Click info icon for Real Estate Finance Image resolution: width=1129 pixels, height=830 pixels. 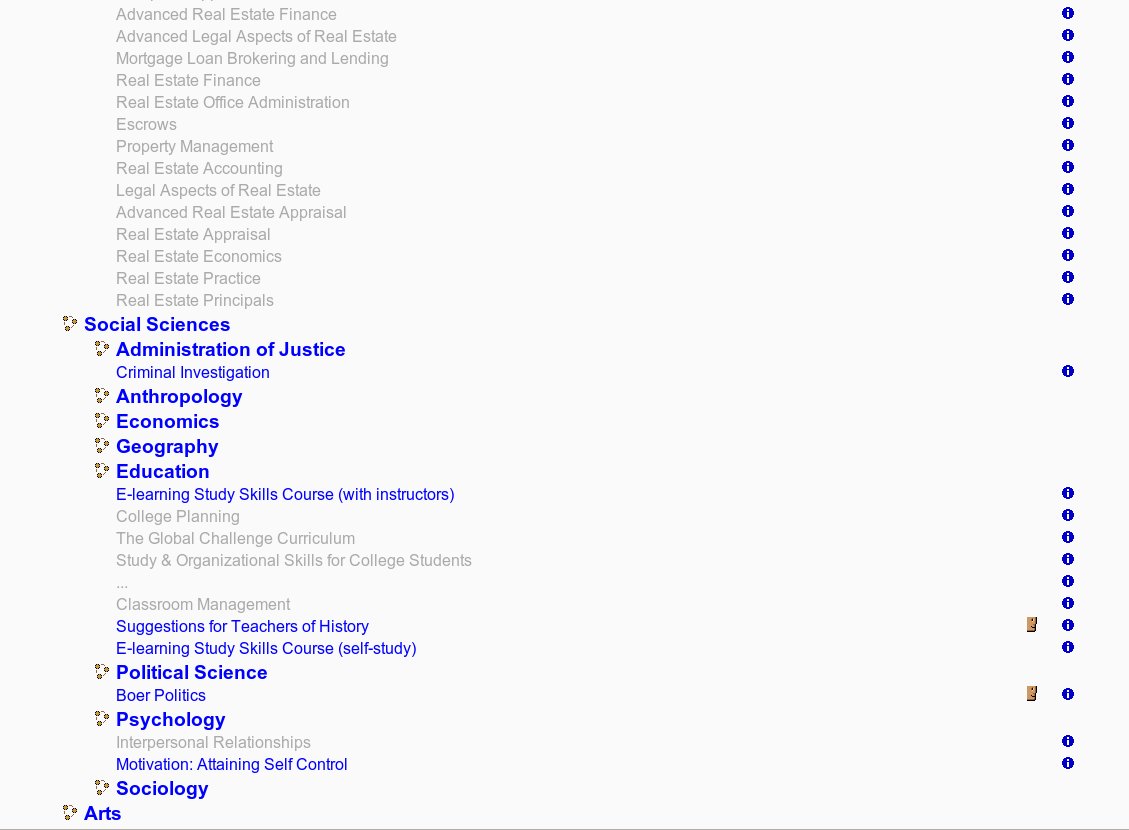tap(1068, 79)
